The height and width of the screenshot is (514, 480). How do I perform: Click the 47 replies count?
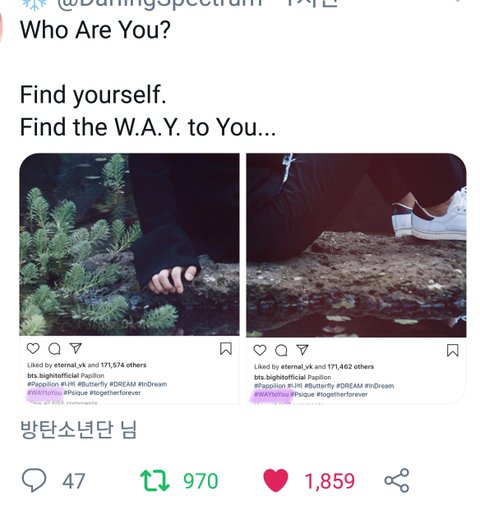coord(74,481)
